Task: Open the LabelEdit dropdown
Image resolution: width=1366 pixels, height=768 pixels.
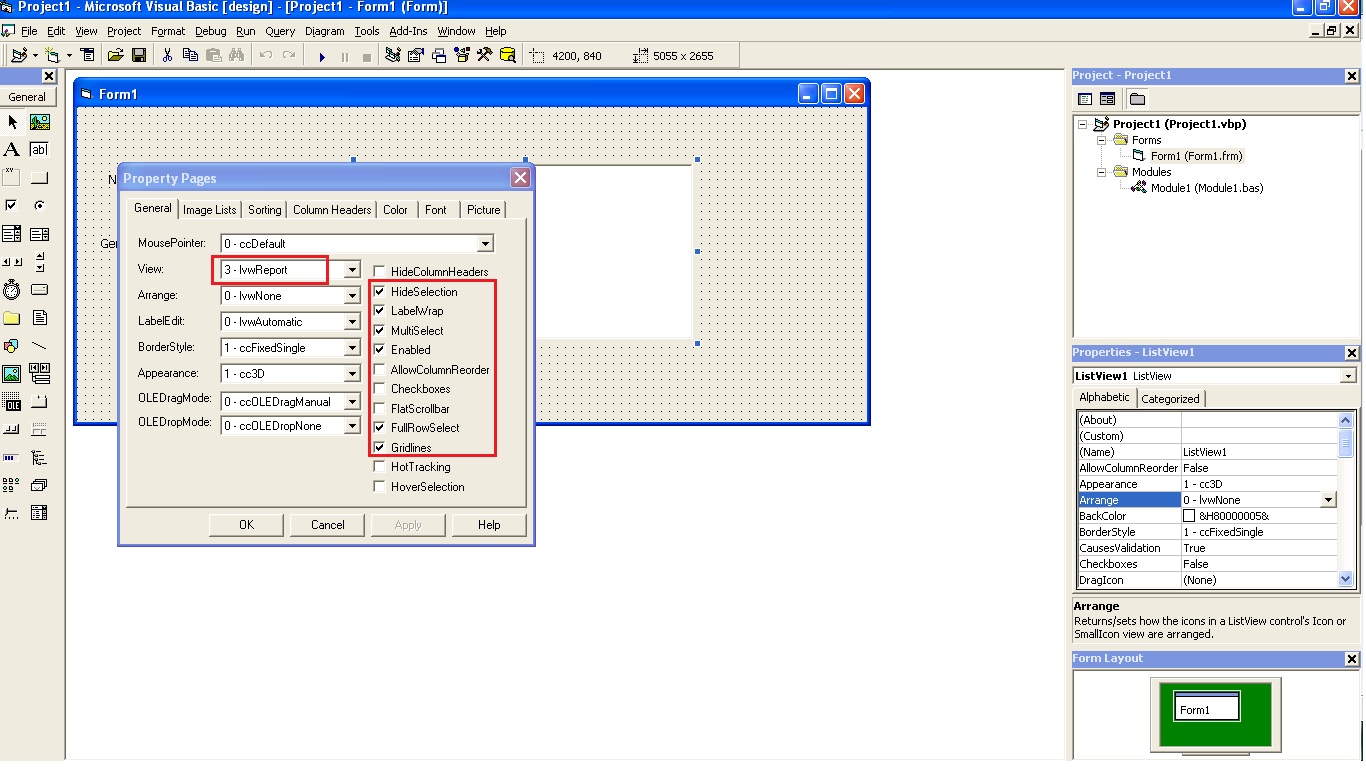Action: (351, 322)
